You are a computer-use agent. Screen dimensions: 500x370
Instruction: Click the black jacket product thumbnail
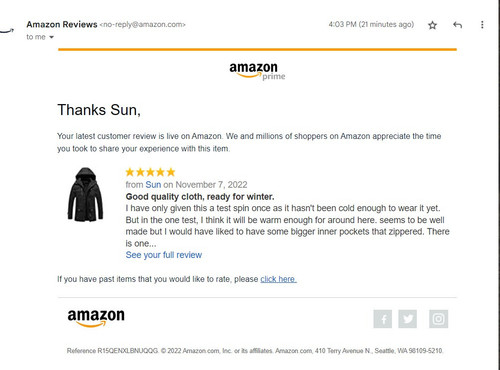85,194
